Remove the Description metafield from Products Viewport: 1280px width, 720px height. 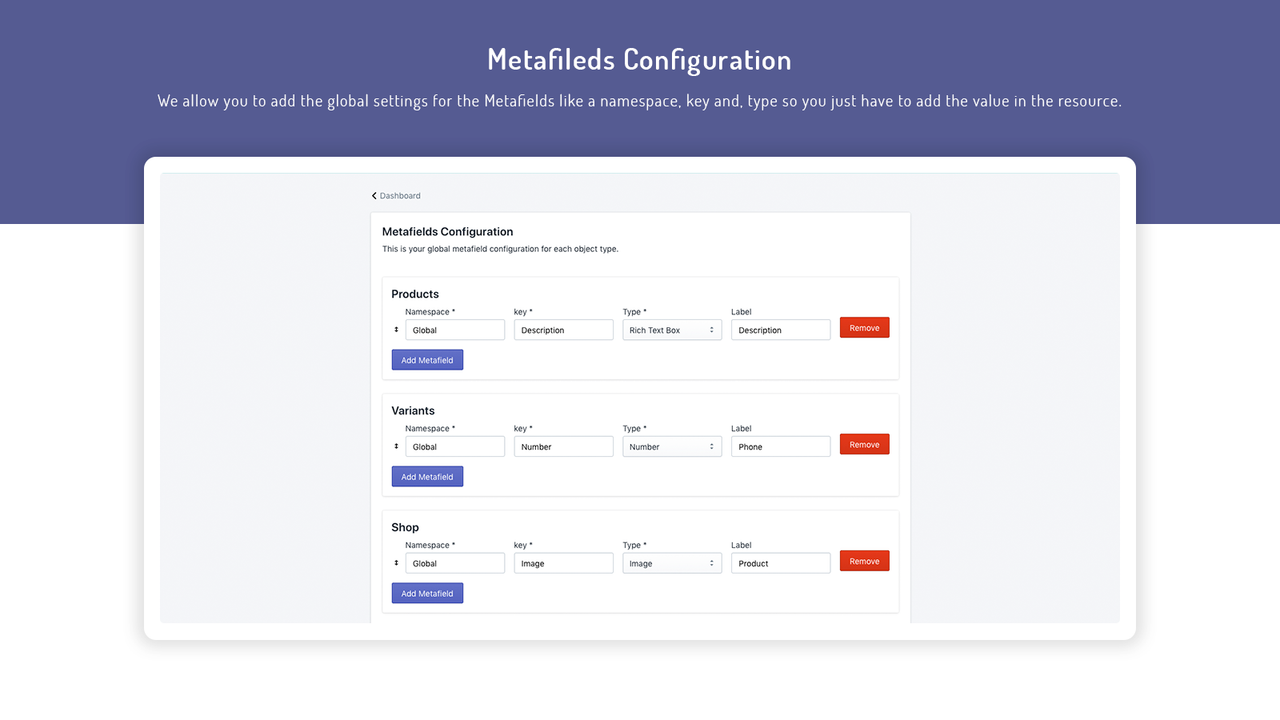[x=863, y=327]
